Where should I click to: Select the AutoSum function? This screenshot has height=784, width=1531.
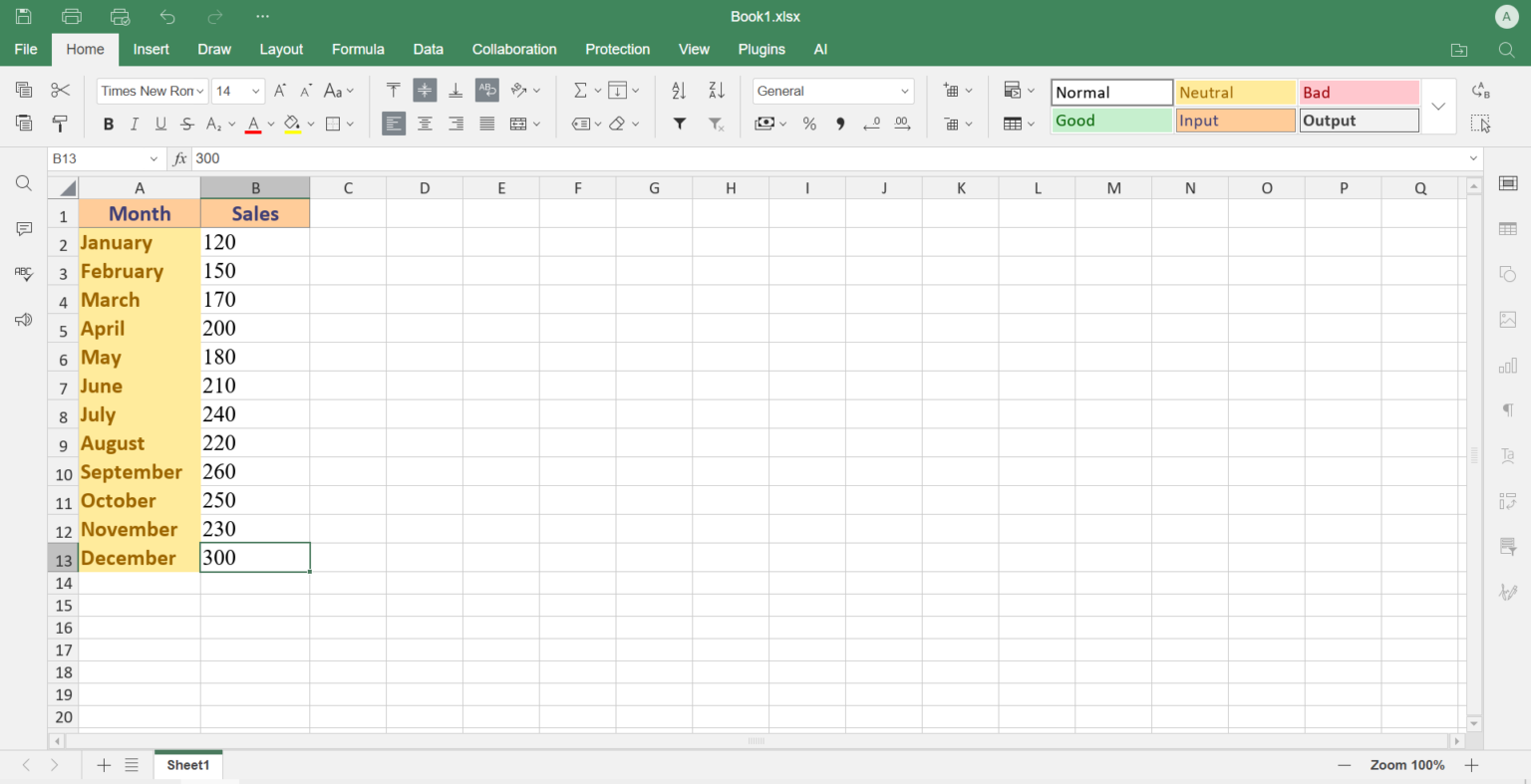[581, 90]
